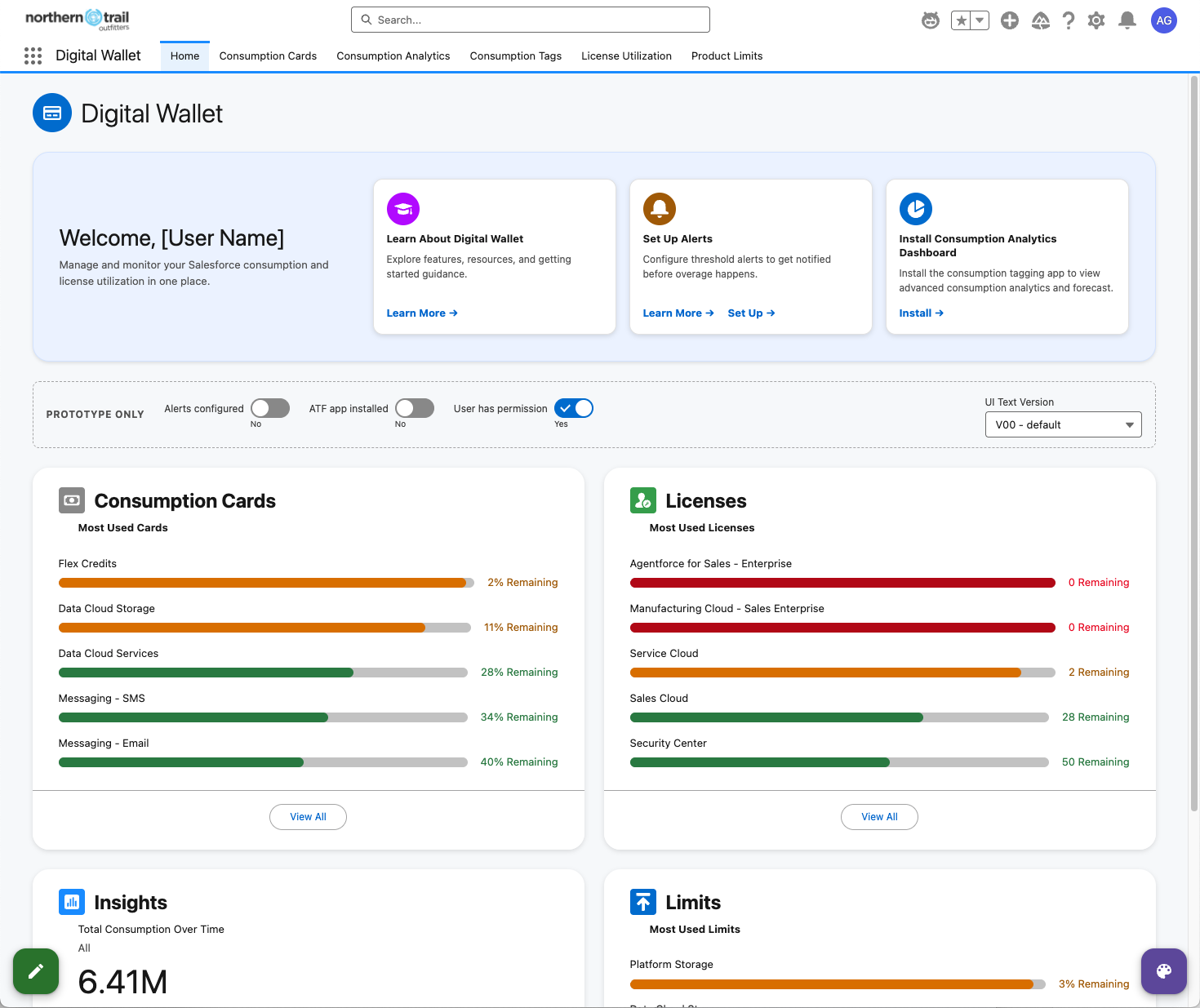Open the Setup gear icon
This screenshot has height=1008, width=1200.
(x=1096, y=20)
